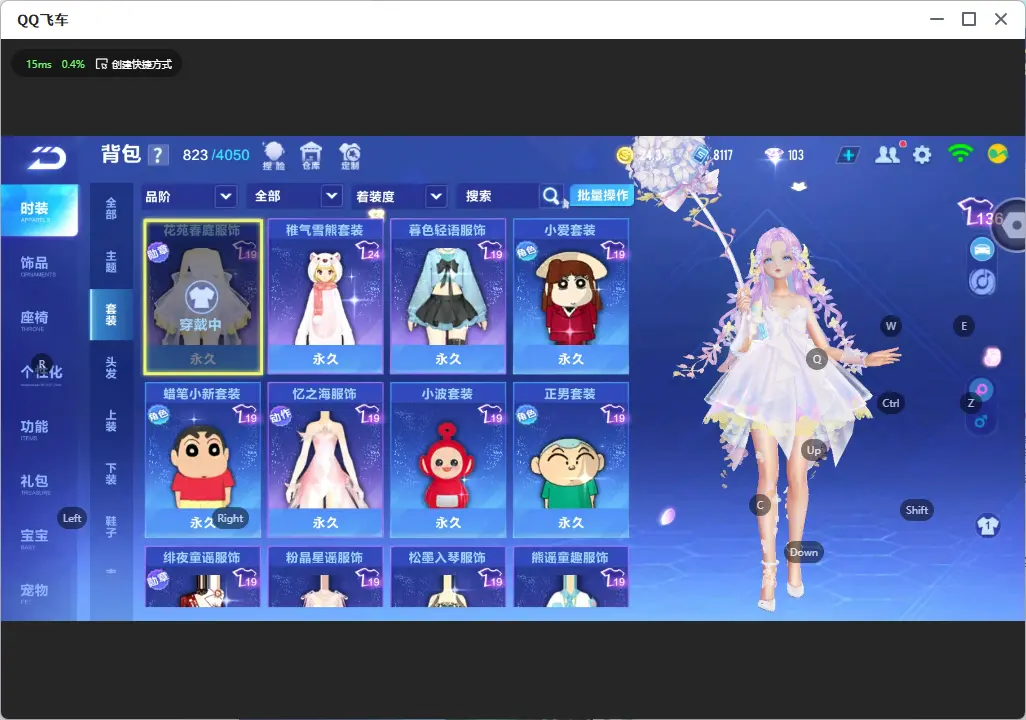Viewport: 1026px width, 720px height.
Task: Click the blue coupon icon beside 8117
Action: pyautogui.click(x=701, y=155)
